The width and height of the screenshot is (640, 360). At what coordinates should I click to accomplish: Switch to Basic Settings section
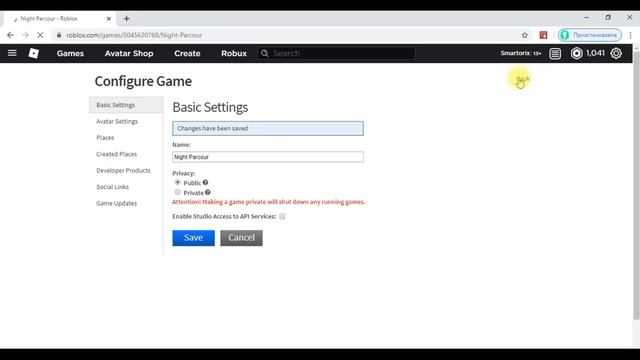coord(126,105)
